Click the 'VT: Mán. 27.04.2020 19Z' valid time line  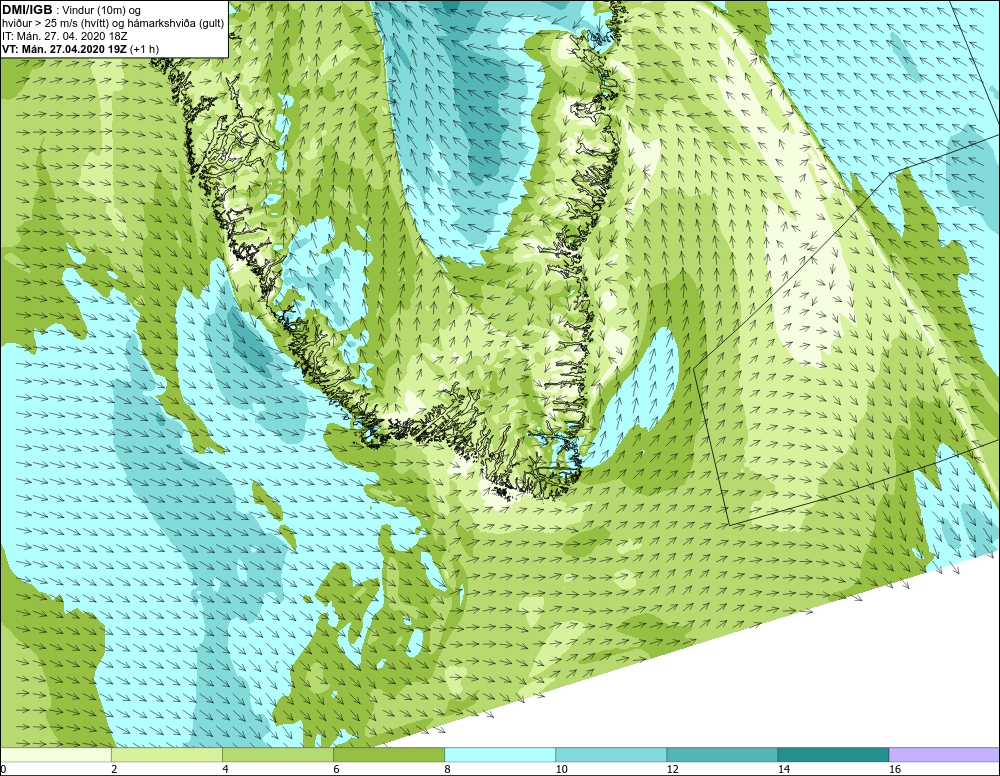65,49
